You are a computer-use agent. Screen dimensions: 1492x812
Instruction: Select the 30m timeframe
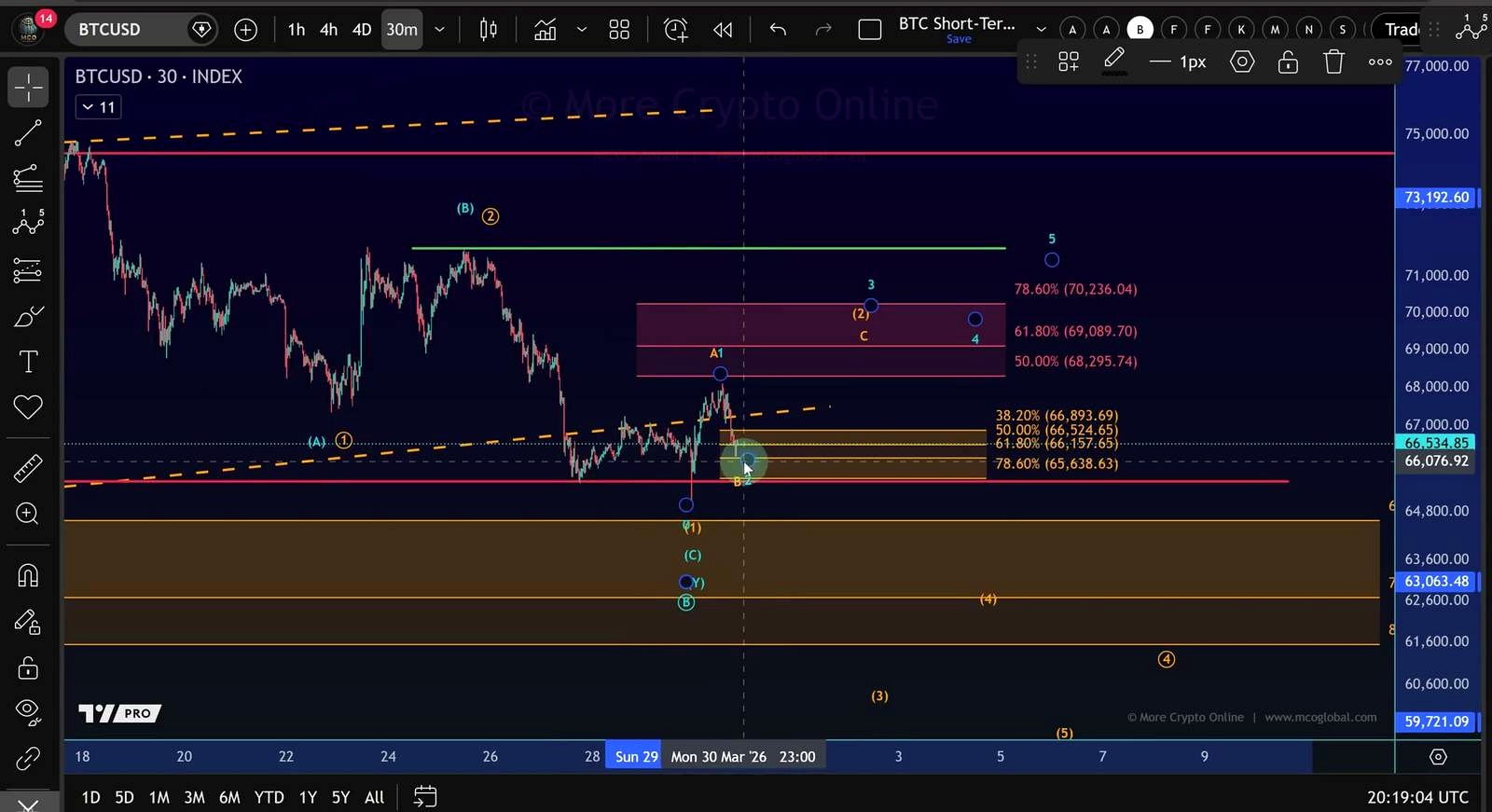click(402, 30)
